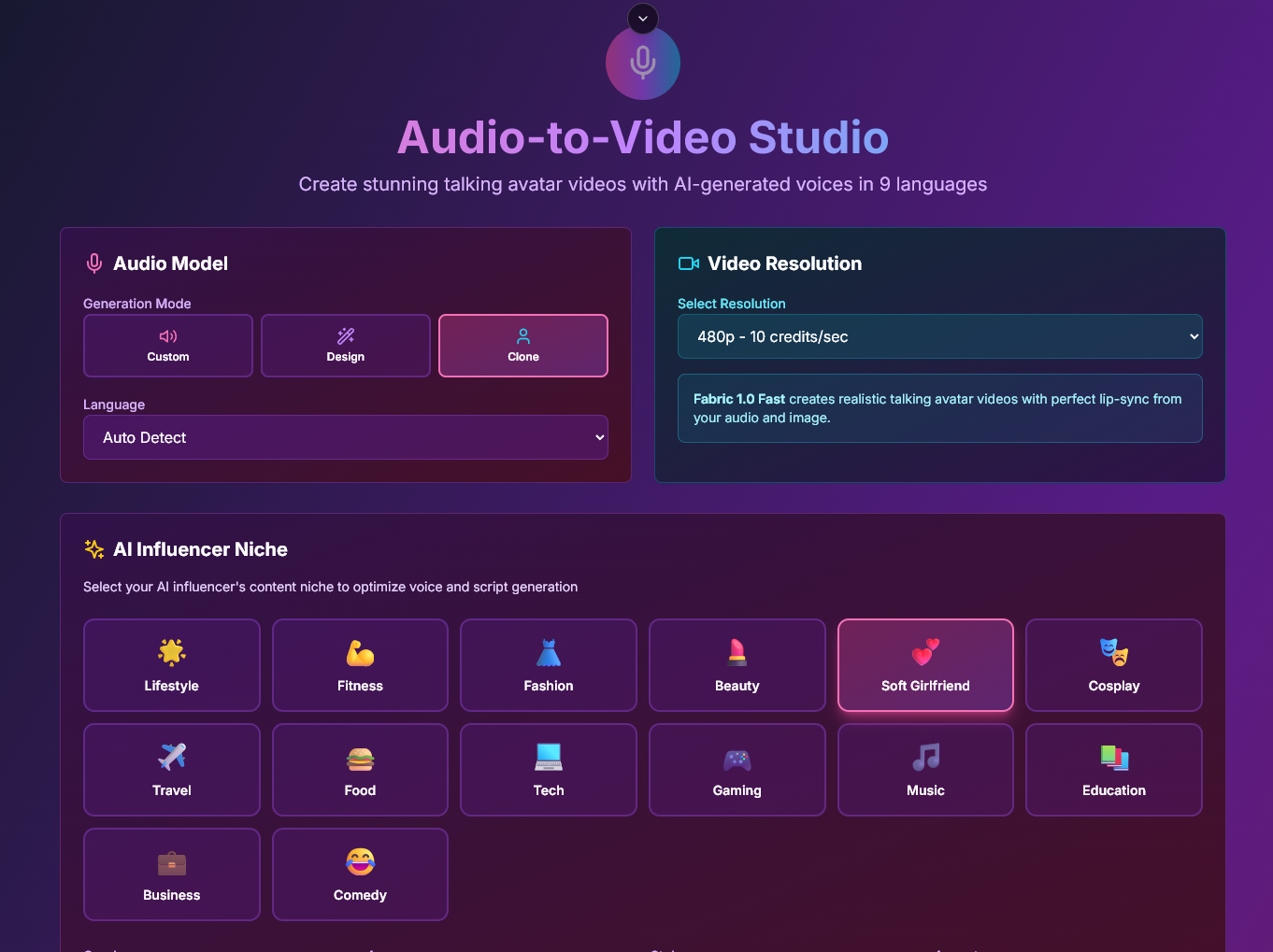Image resolution: width=1273 pixels, height=952 pixels.
Task: Choose the Design generation mode
Action: pyautogui.click(x=346, y=346)
